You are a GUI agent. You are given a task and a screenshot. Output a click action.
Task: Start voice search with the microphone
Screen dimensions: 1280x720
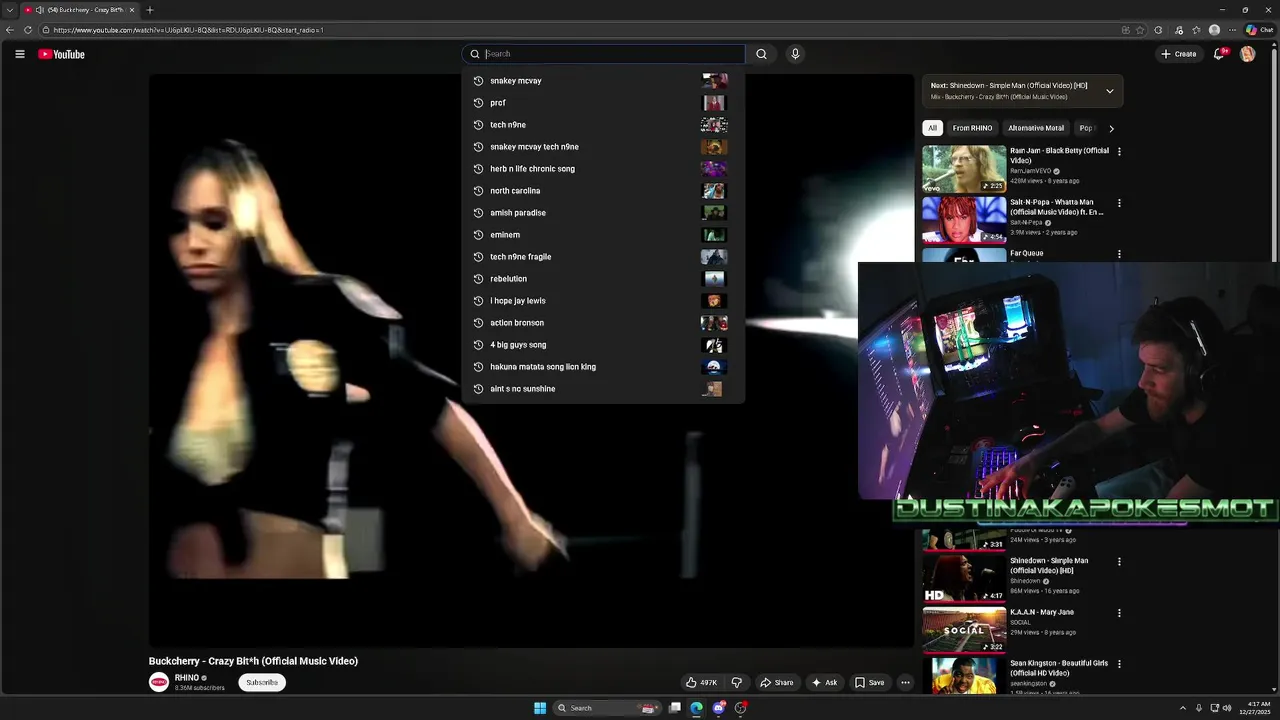[795, 54]
